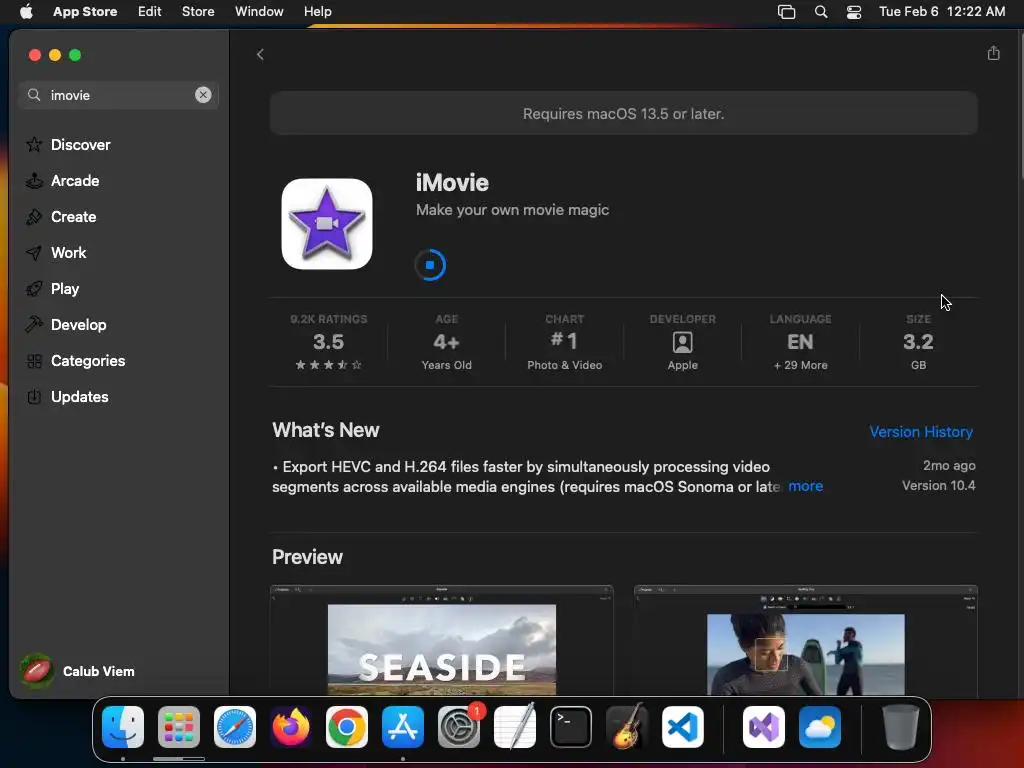The height and width of the screenshot is (768, 1024).
Task: Go to the Create category
Action: pyautogui.click(x=61, y=216)
